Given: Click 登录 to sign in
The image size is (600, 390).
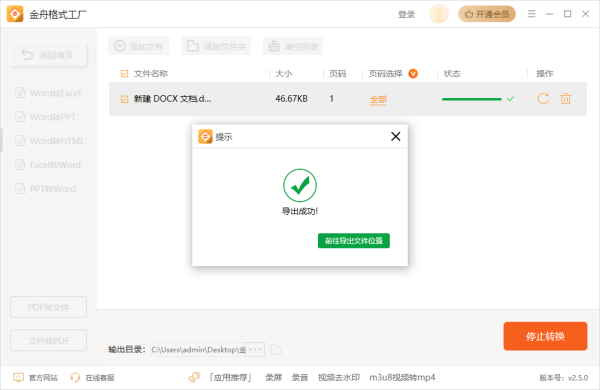Looking at the screenshot, I should 406,14.
